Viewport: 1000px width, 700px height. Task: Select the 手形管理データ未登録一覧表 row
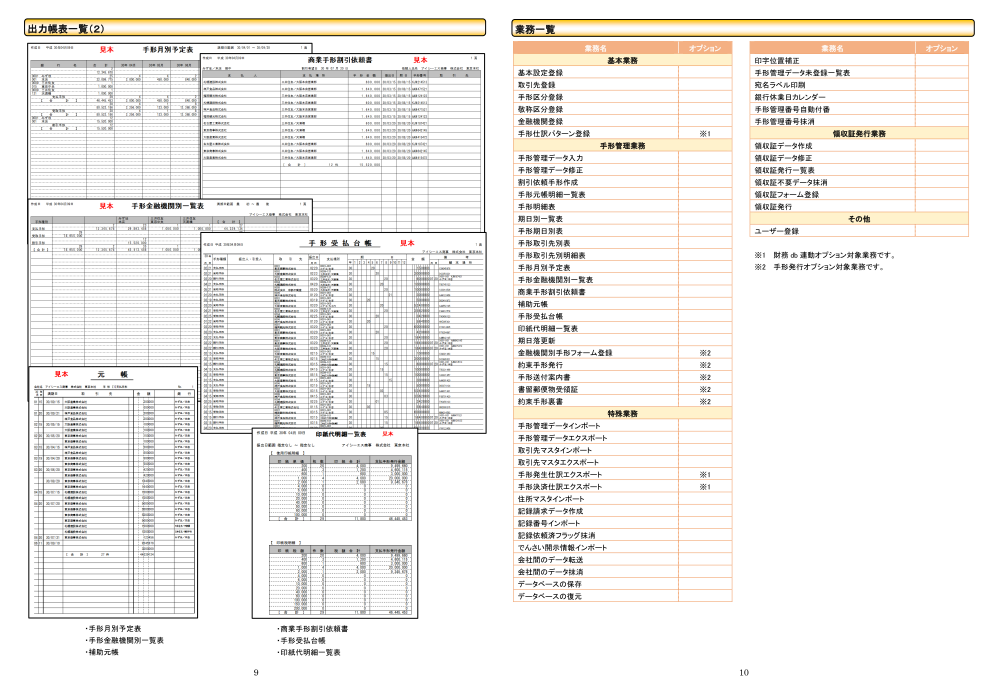pyautogui.click(x=859, y=73)
